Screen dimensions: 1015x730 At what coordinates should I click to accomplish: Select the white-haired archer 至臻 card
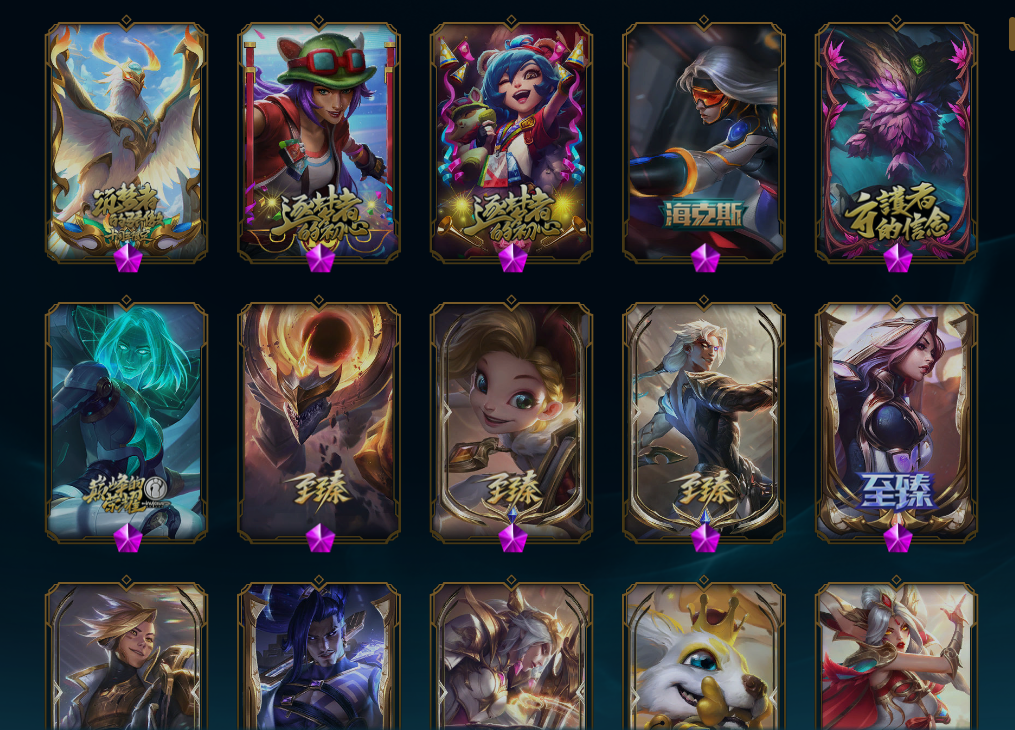(704, 422)
